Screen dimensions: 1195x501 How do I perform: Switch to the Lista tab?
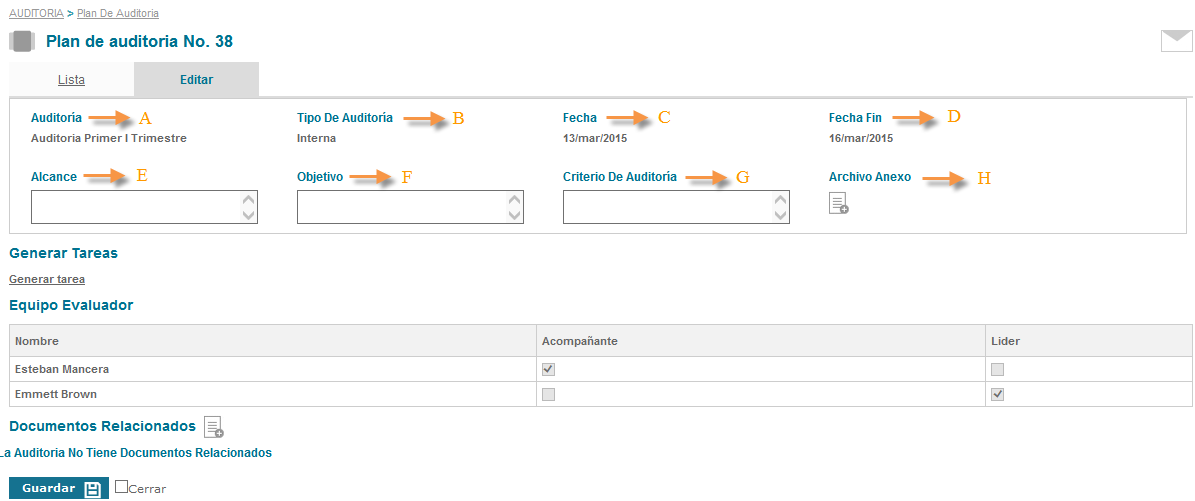tap(71, 79)
